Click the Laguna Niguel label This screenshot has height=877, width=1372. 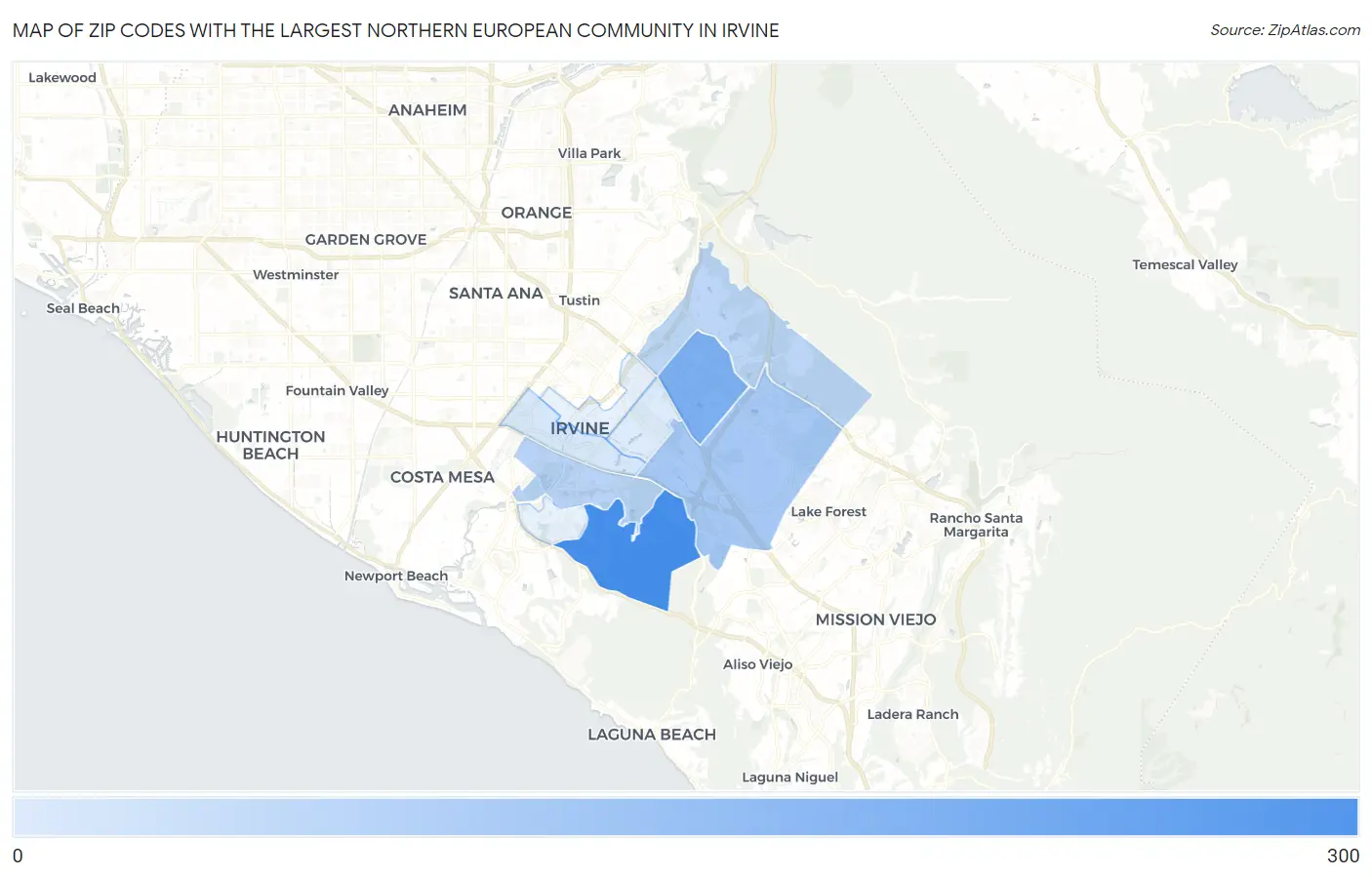(790, 777)
